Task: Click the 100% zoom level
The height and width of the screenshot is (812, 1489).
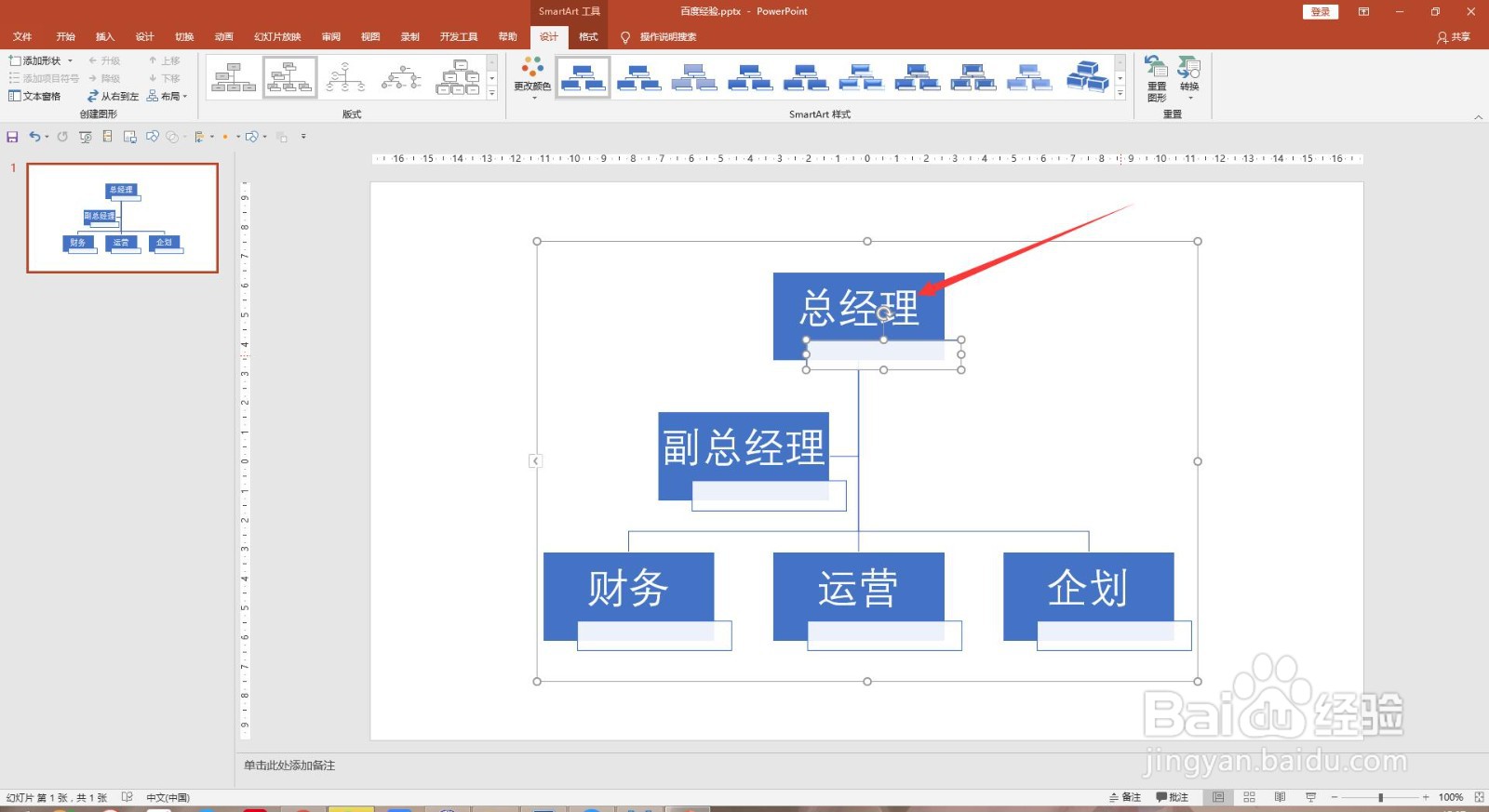Action: tap(1450, 797)
